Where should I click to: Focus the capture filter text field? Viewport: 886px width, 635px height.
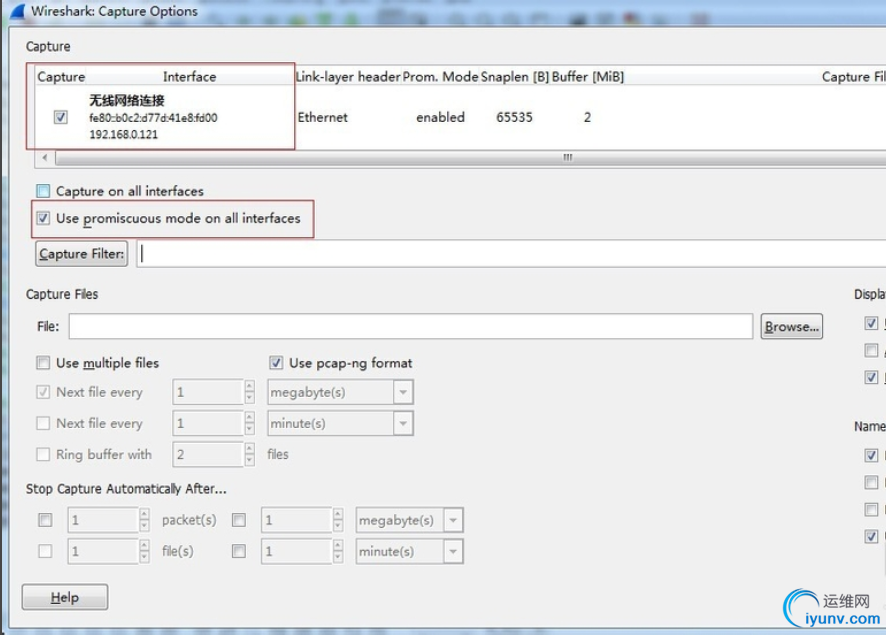click(511, 254)
